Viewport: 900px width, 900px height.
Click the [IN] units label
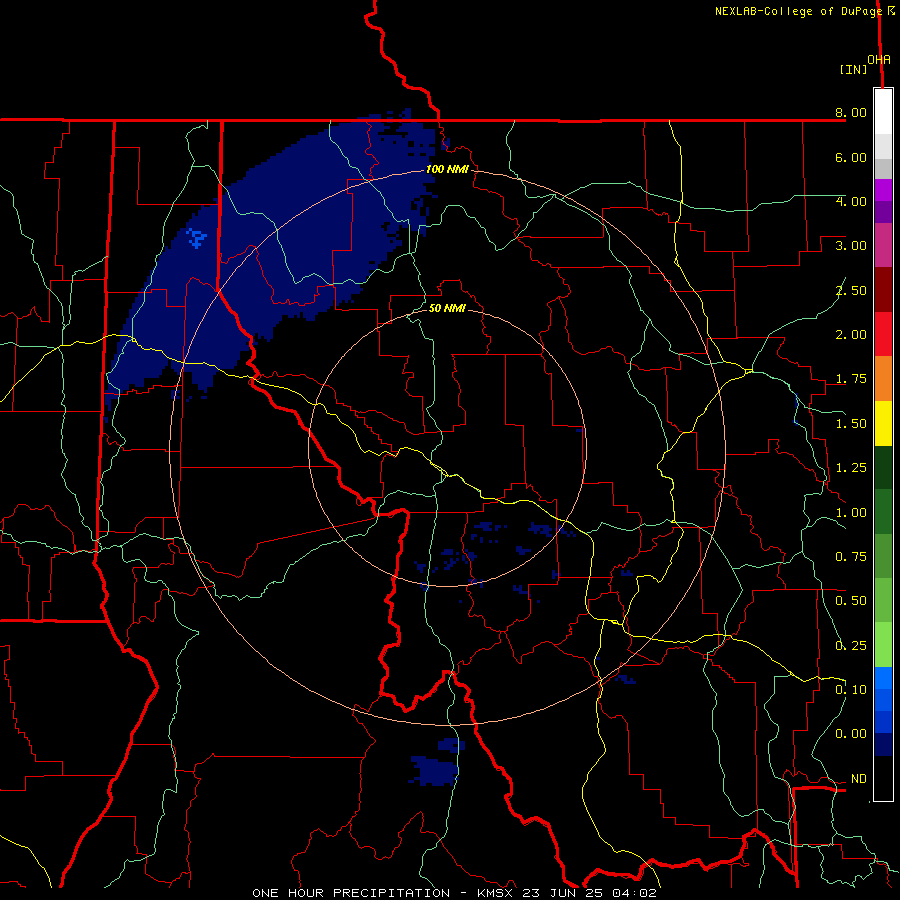[853, 69]
